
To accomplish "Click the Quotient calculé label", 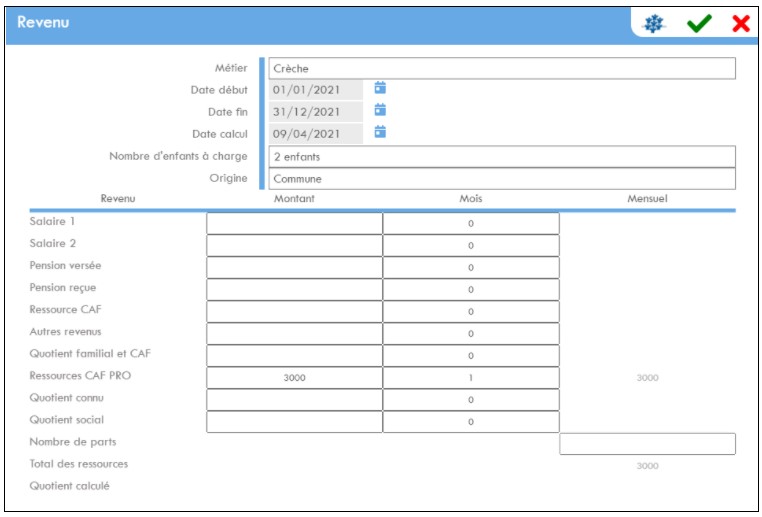I will [69, 485].
